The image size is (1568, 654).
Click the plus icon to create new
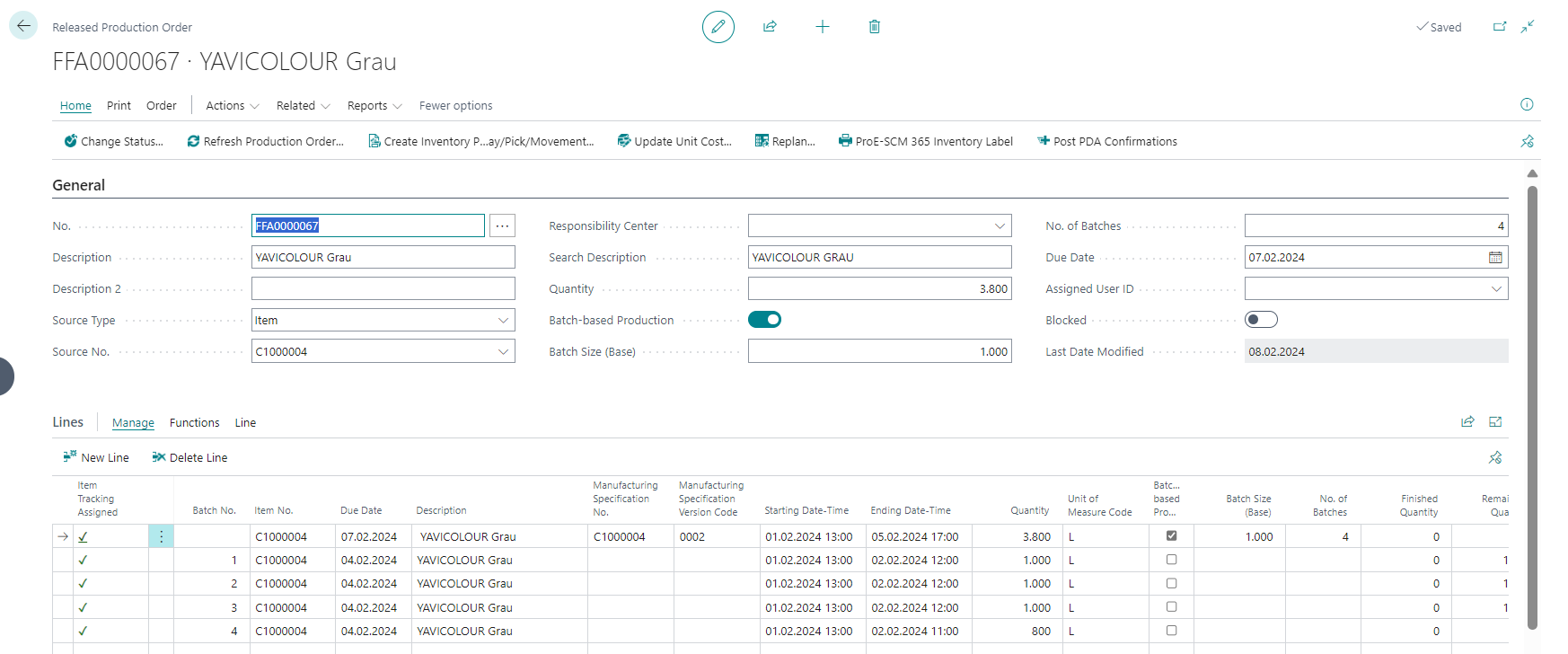823,27
